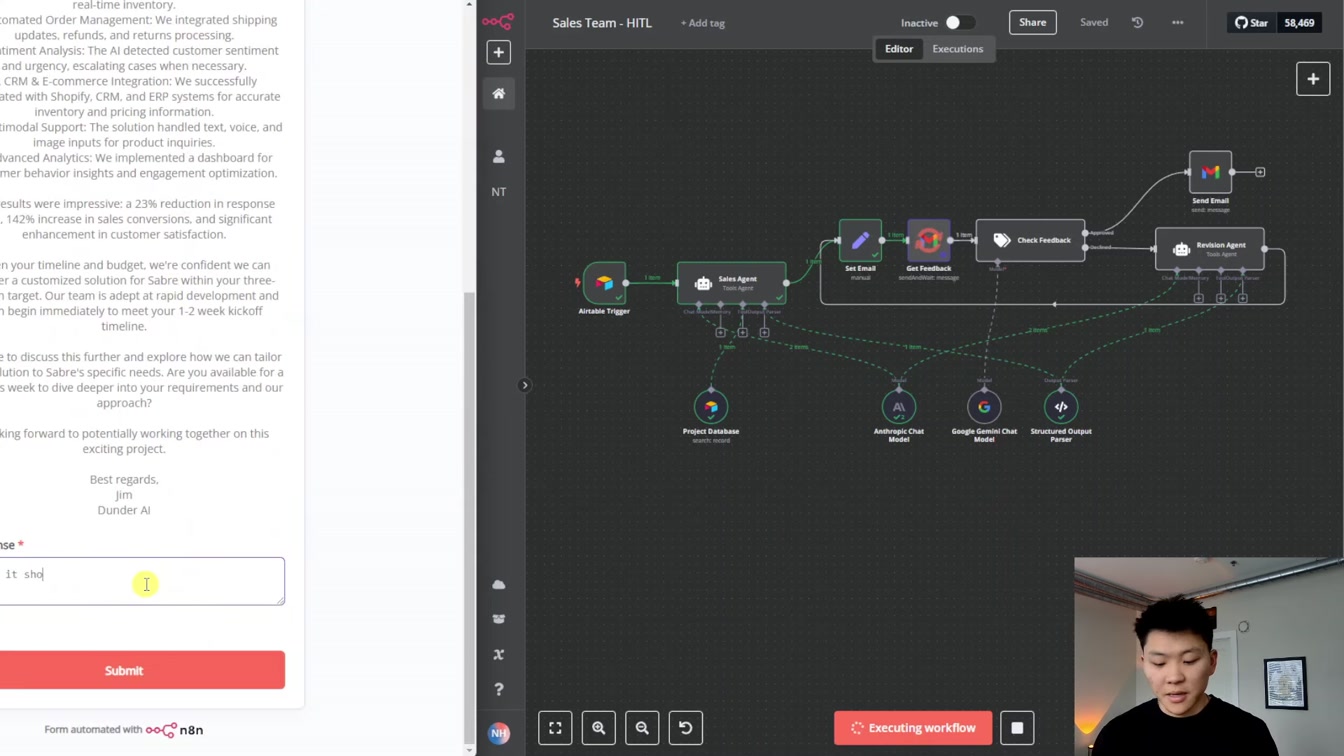The image size is (1344, 756).
Task: Reset the canvas zoom level
Action: [686, 728]
